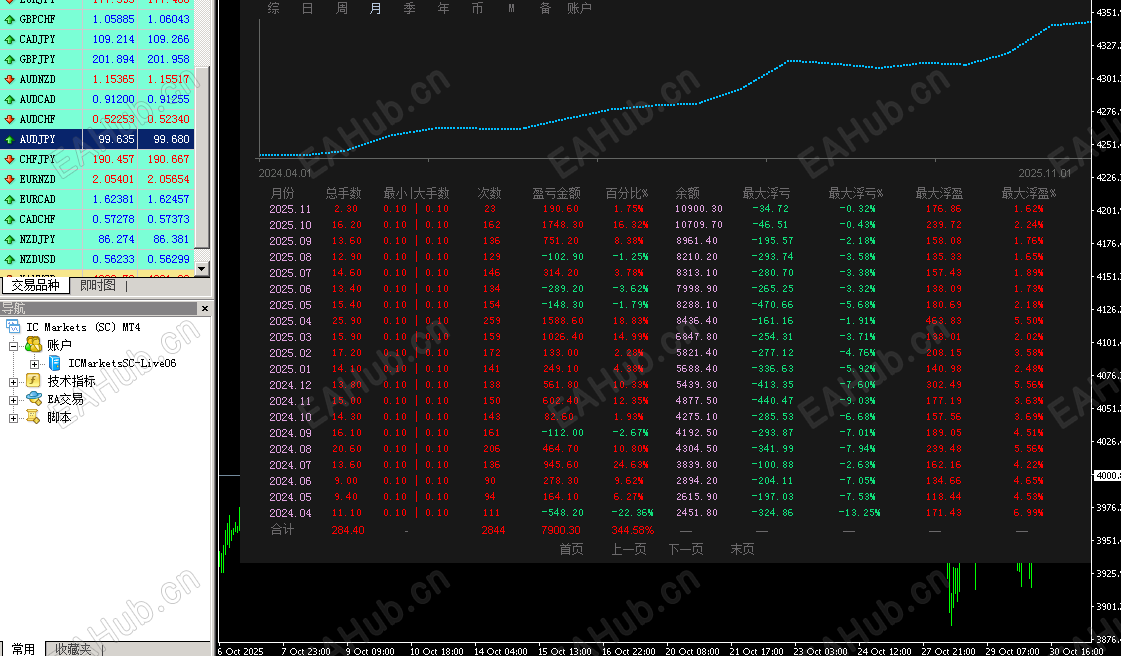Select the 年 yearly statistics tab
Screen dimensions: 1121x656
(443, 9)
